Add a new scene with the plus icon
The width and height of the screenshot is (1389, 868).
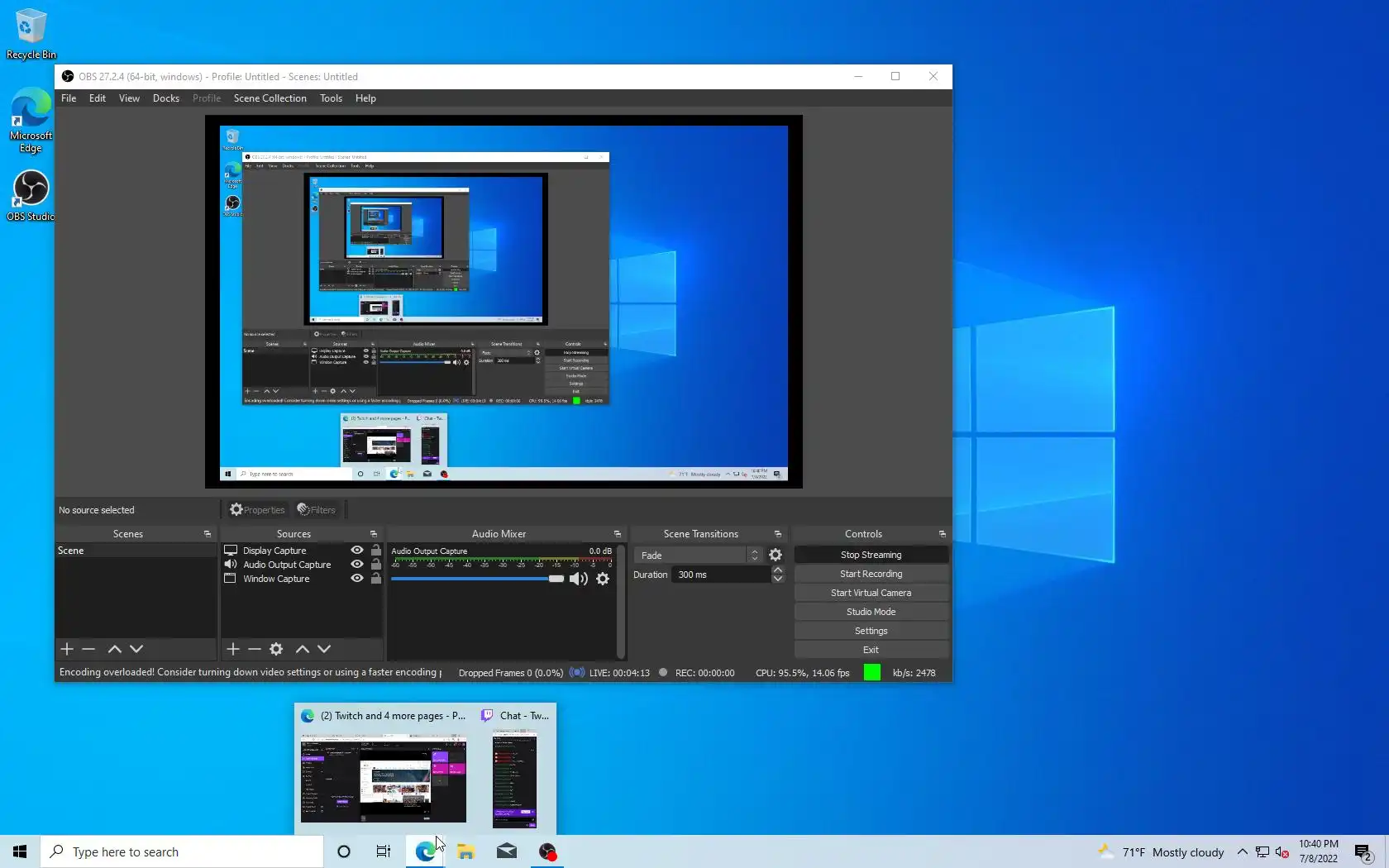67,649
